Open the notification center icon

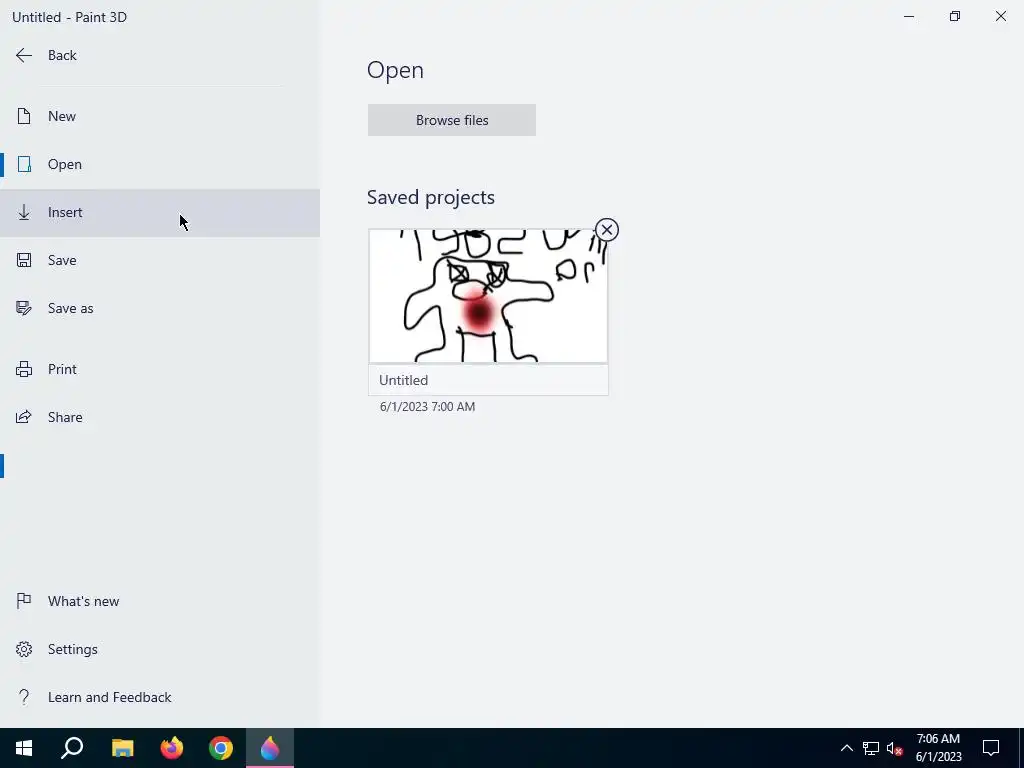tap(991, 748)
